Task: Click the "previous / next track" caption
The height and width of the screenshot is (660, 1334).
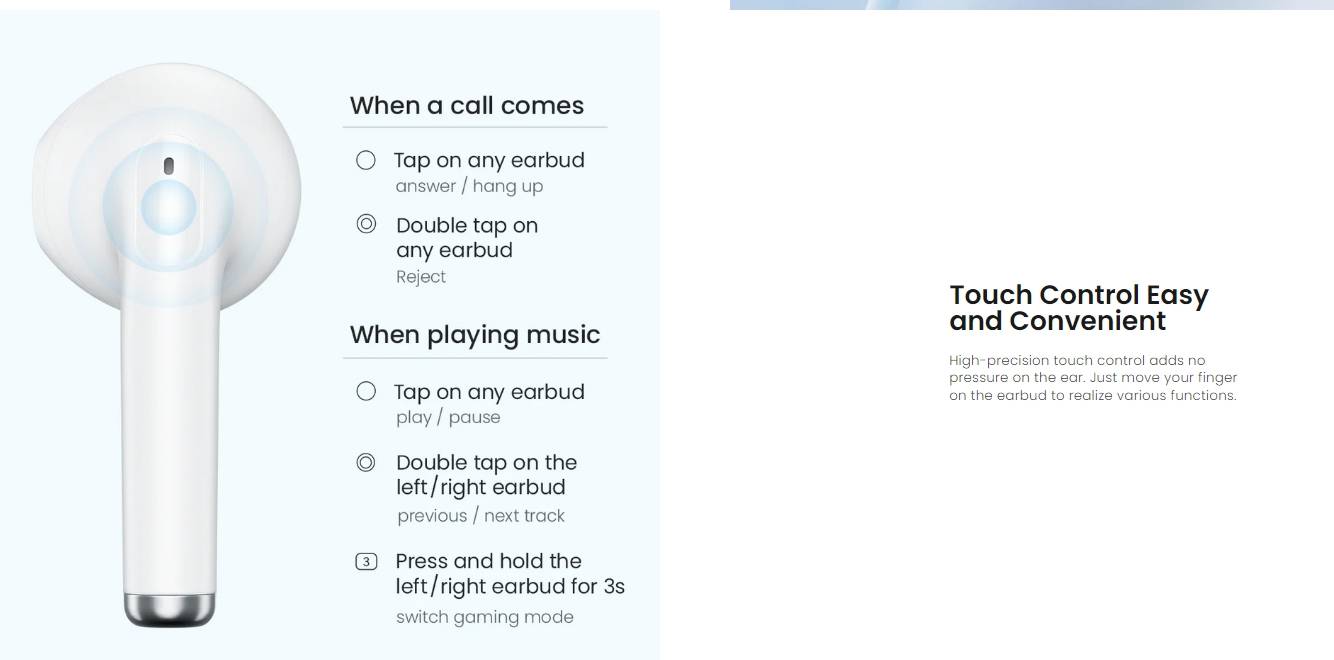Action: [x=481, y=516]
